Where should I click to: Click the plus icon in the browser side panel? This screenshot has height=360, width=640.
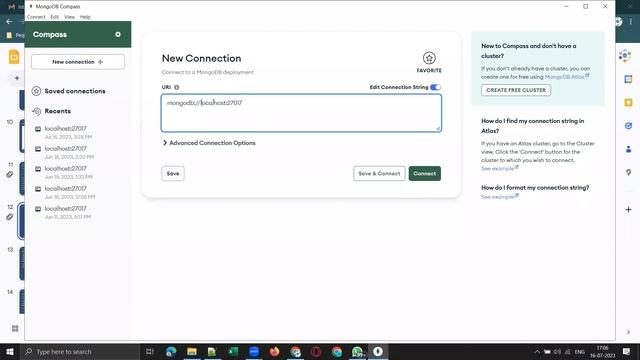click(629, 209)
